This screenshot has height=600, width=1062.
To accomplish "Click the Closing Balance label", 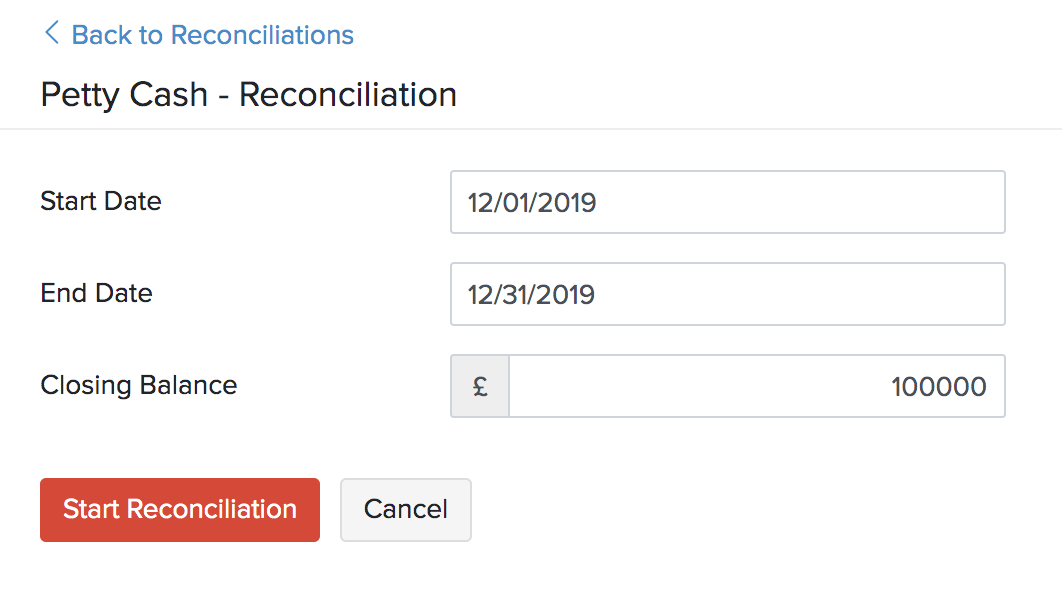I will pos(138,385).
